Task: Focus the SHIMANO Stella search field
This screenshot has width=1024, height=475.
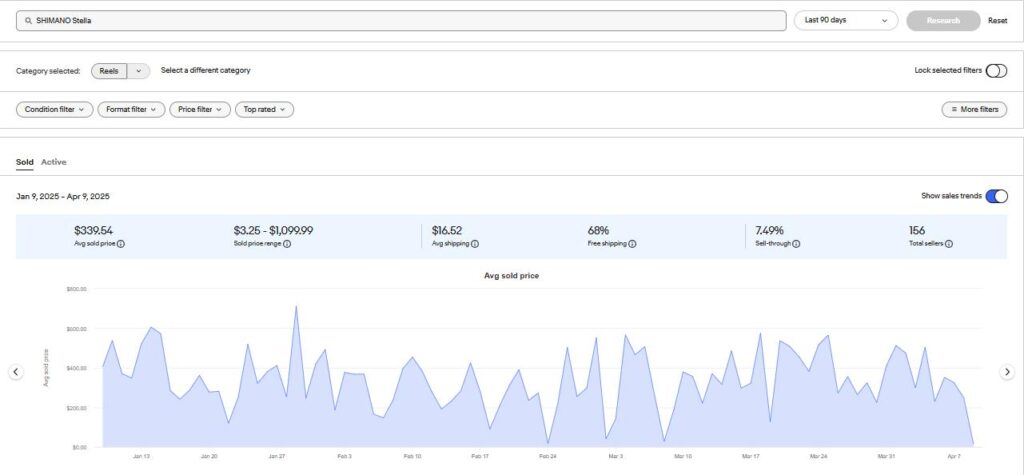Action: (401, 20)
